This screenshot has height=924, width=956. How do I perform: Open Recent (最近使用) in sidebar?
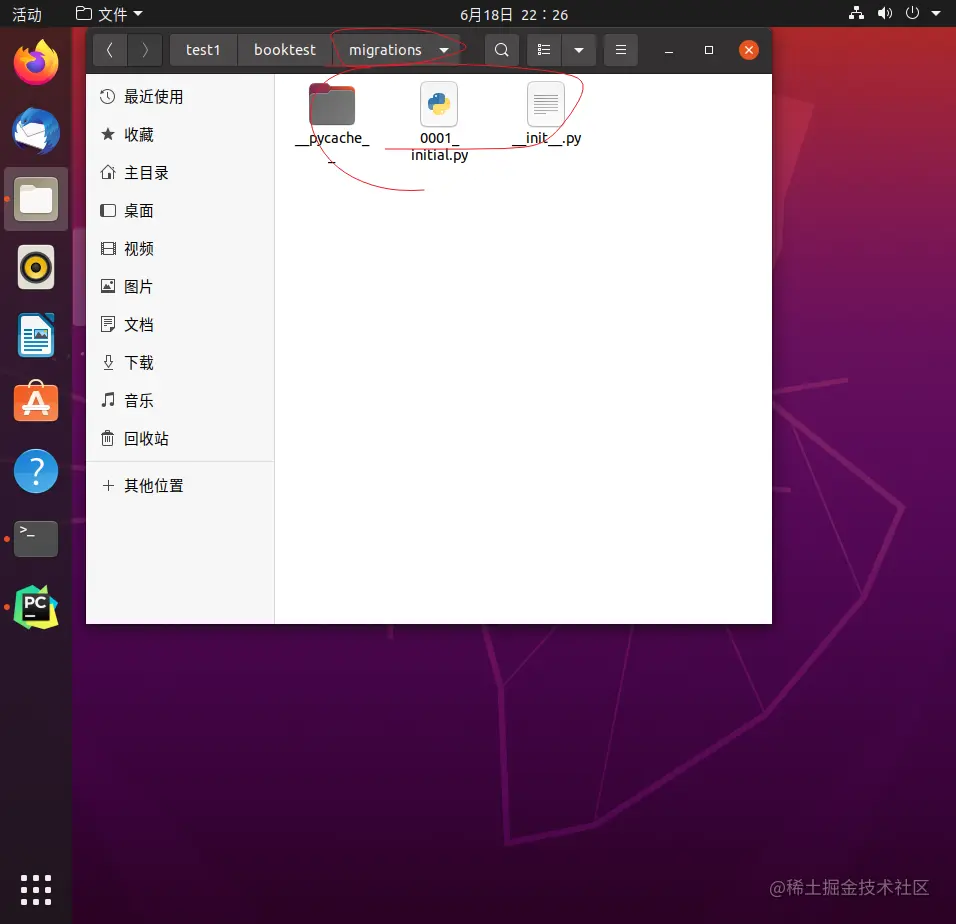pyautogui.click(x=180, y=96)
